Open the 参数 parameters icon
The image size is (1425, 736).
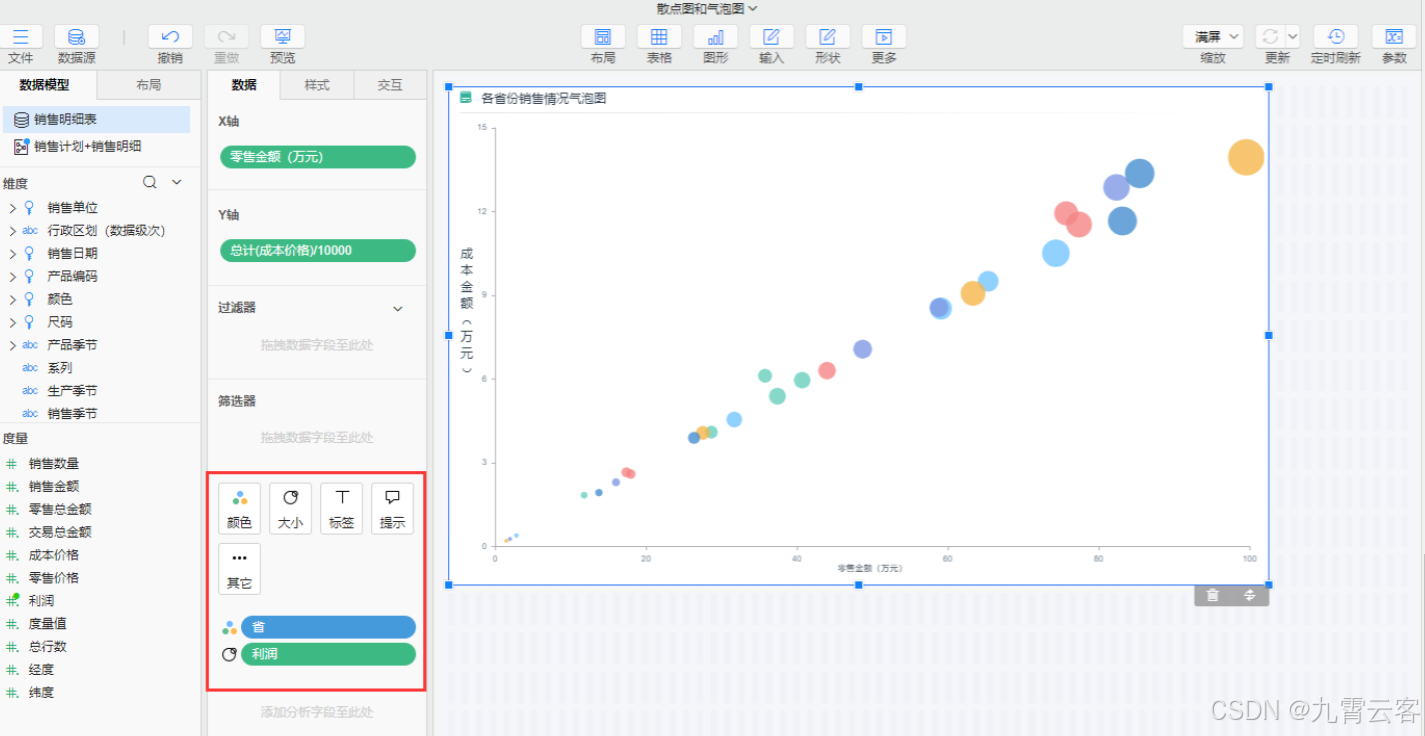[1394, 37]
